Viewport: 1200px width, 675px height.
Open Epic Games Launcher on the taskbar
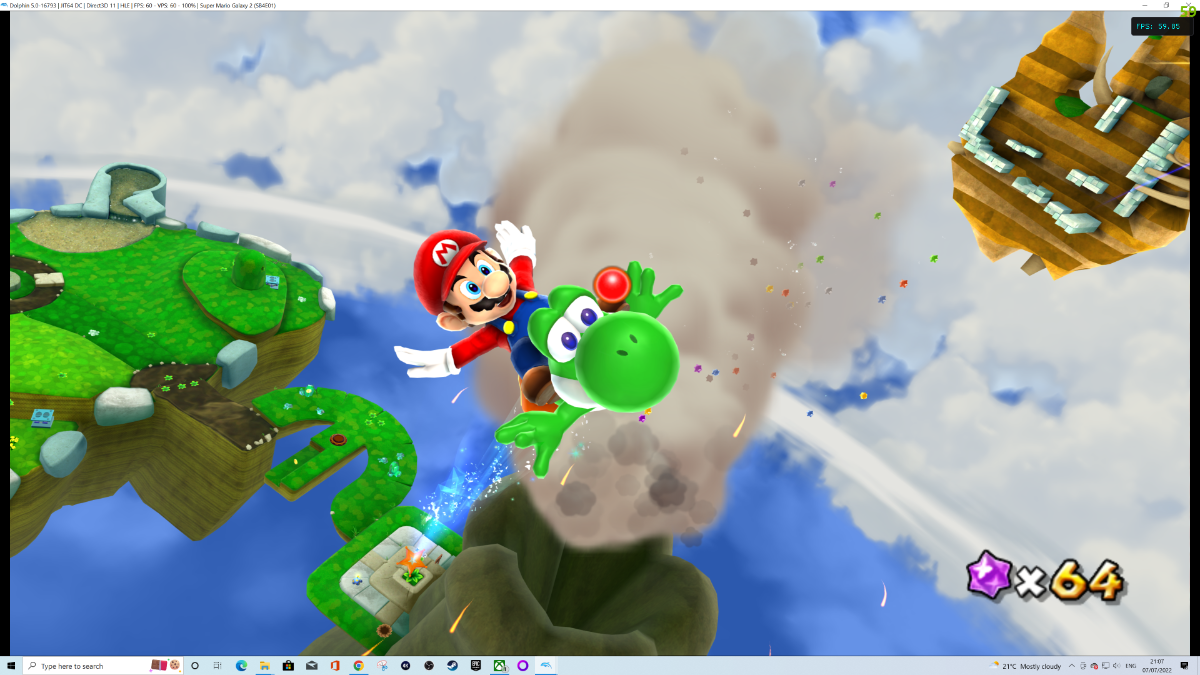click(475, 665)
